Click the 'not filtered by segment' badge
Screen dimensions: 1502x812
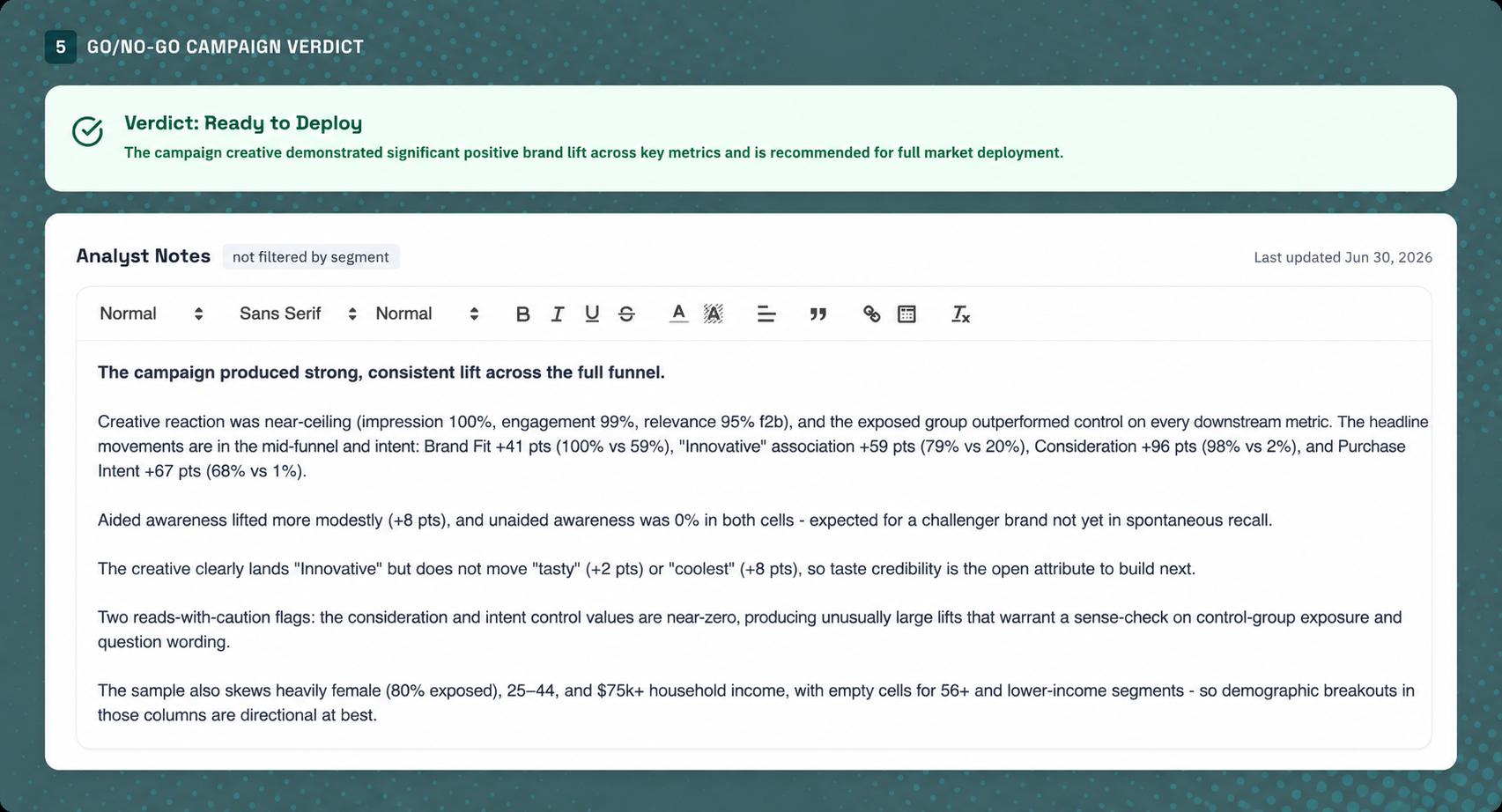(x=311, y=257)
